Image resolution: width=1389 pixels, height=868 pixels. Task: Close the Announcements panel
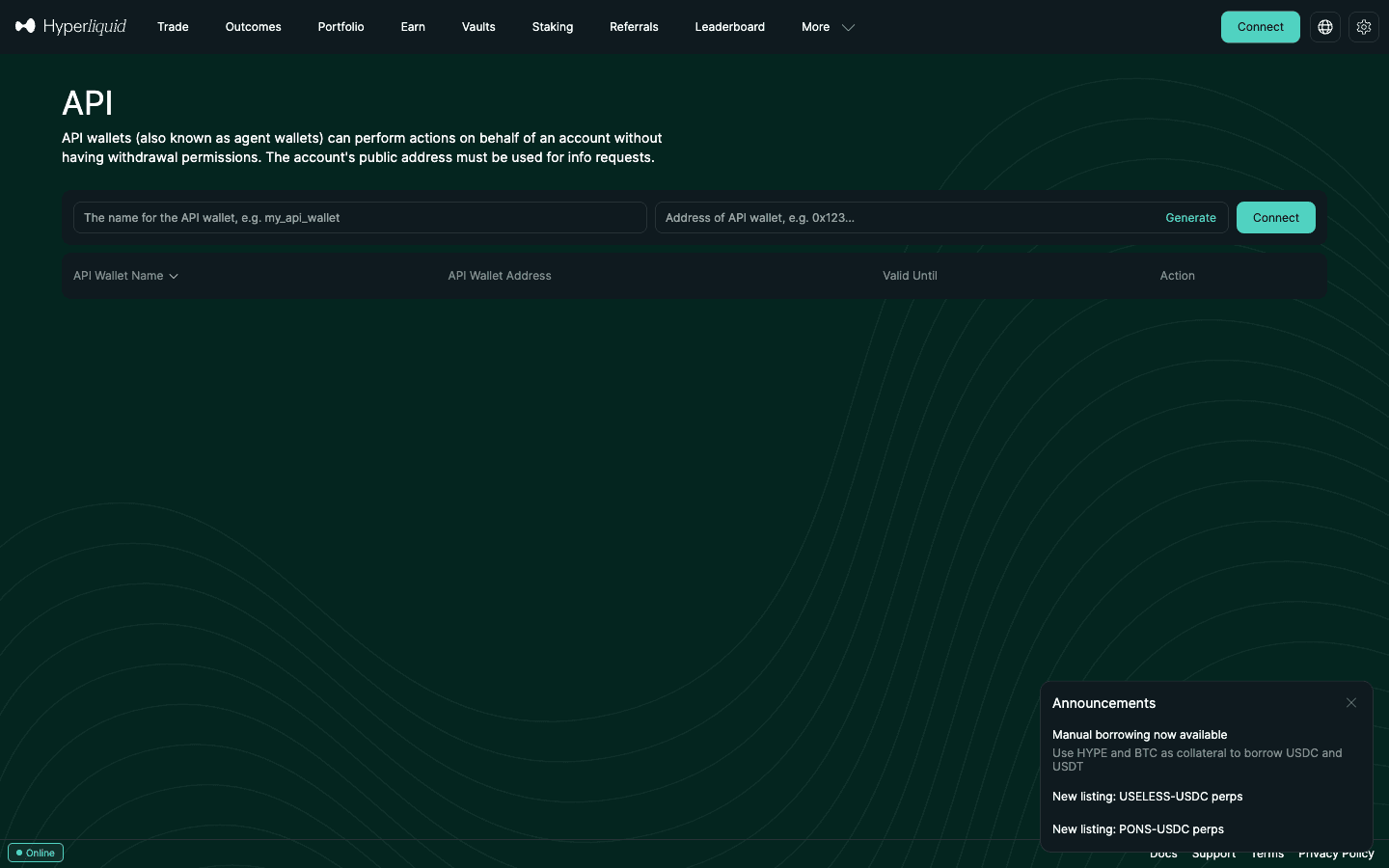[x=1351, y=703]
